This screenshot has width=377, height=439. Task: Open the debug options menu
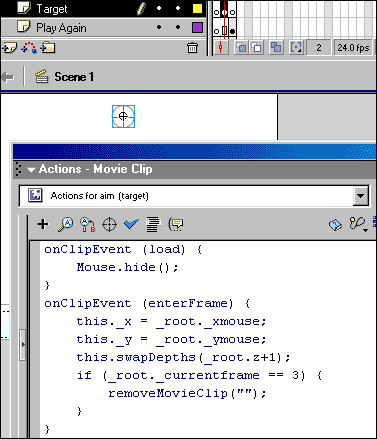pyautogui.click(x=358, y=224)
